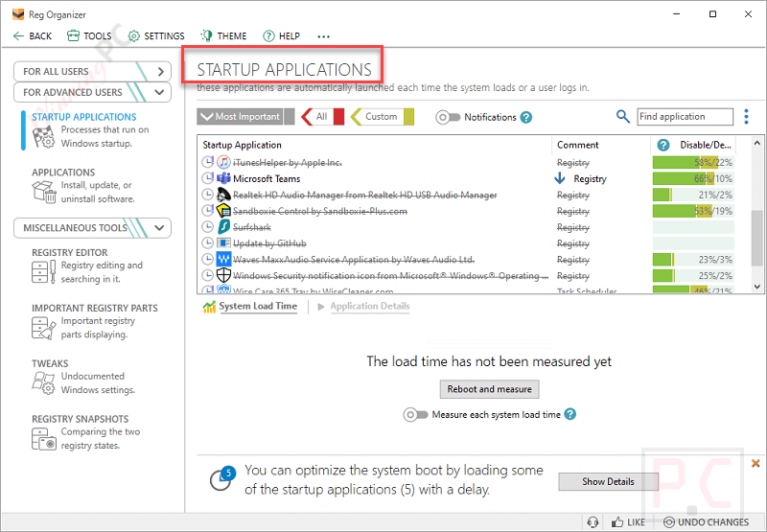
Task: Click the Sandboxie Control app icon
Action: coord(224,211)
